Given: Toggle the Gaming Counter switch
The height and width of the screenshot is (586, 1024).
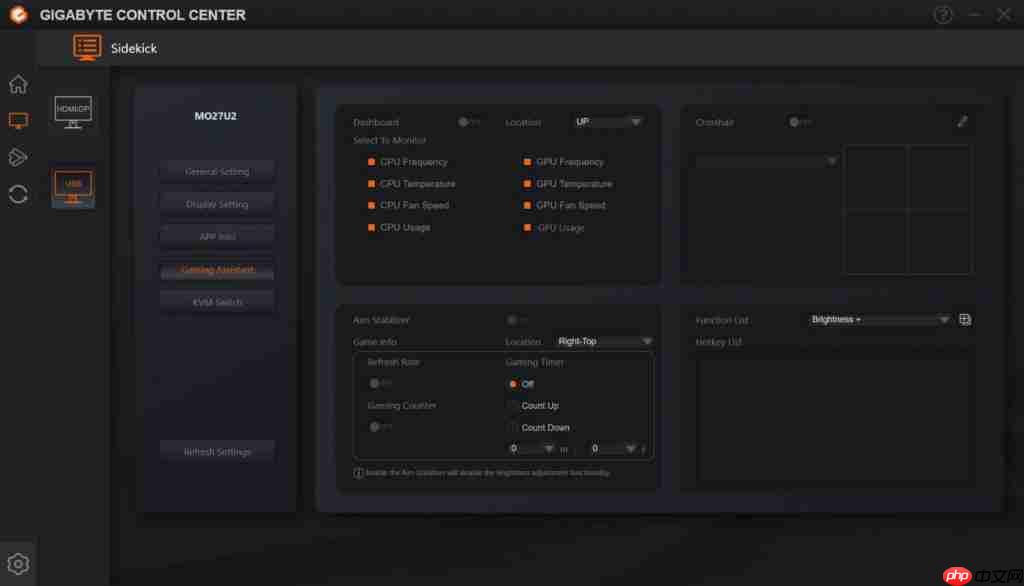Looking at the screenshot, I should pos(380,427).
